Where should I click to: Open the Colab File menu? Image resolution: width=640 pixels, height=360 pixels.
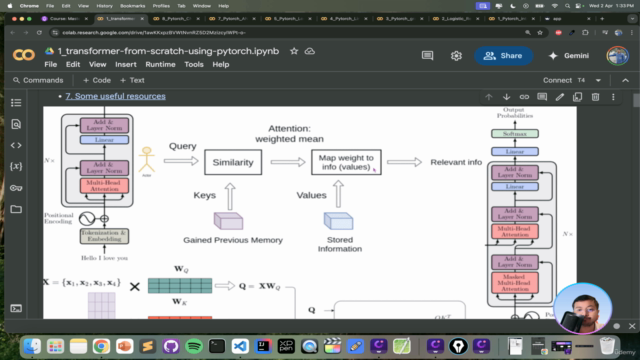[x=51, y=64]
